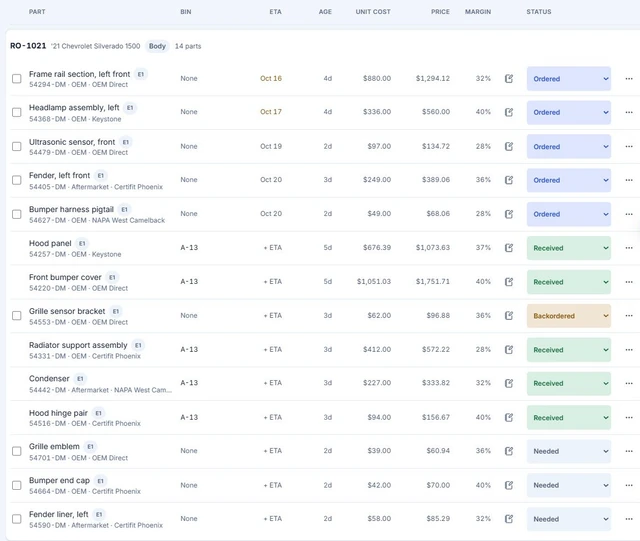Open edit note icon for Hood hinge pair

coord(509,417)
